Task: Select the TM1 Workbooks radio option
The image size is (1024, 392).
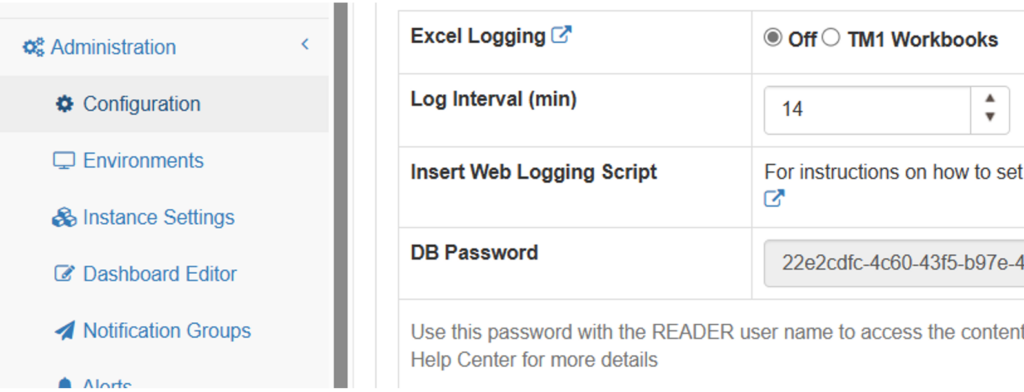Action: click(x=831, y=39)
